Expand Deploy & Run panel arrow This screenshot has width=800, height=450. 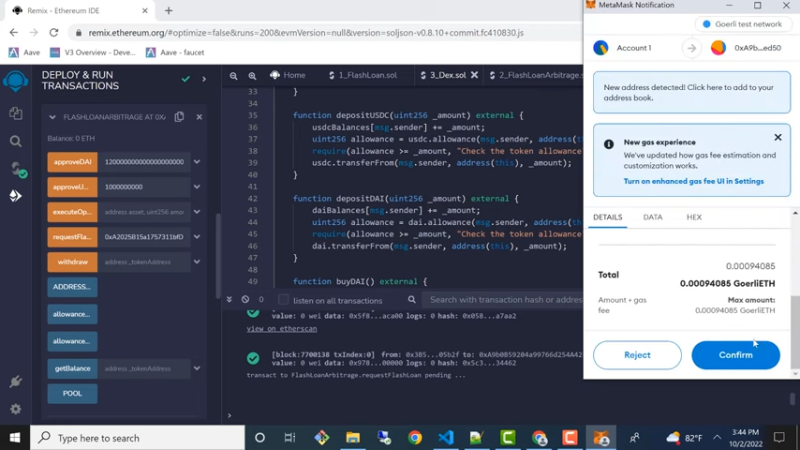click(204, 79)
